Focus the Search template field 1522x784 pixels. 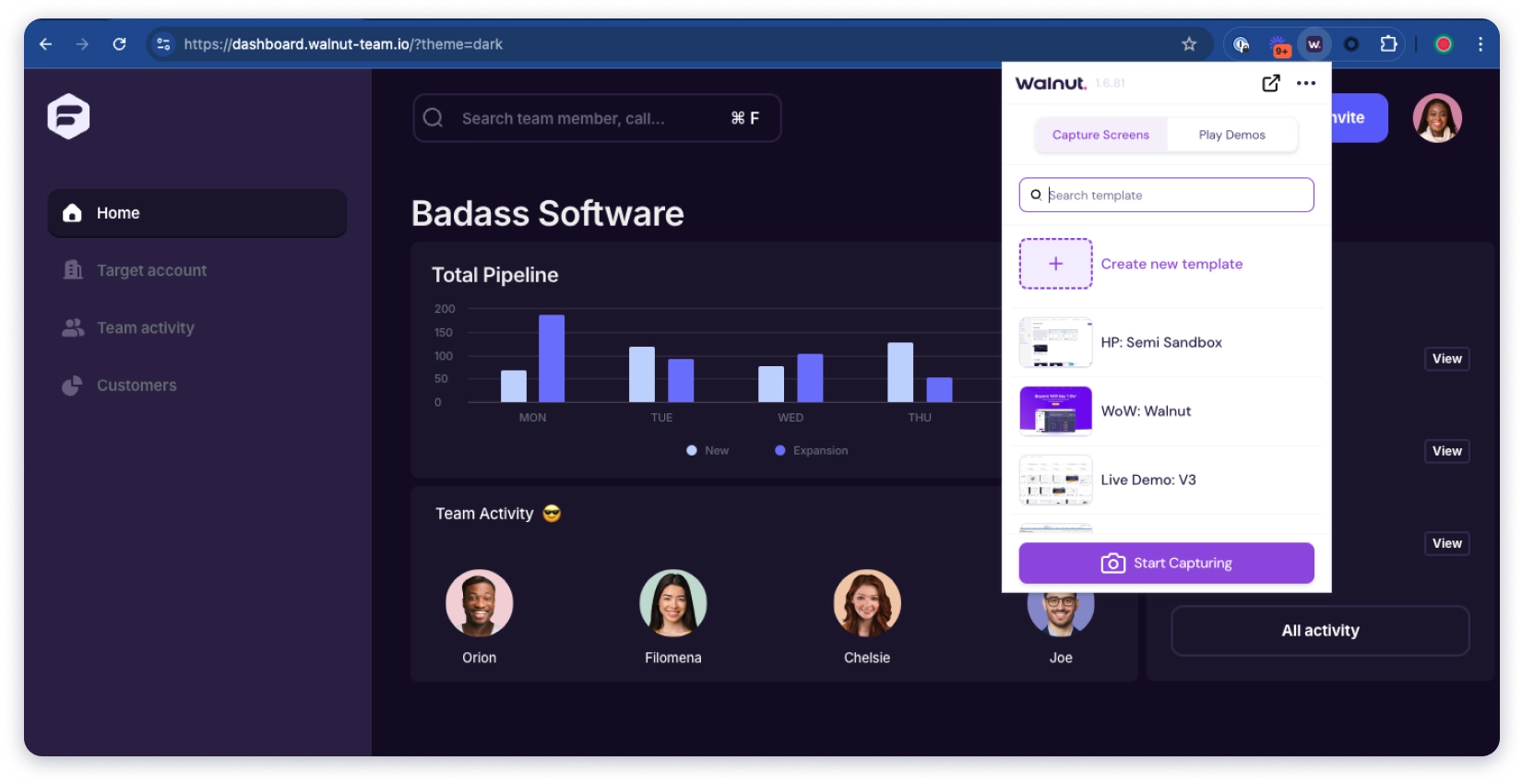(1166, 195)
